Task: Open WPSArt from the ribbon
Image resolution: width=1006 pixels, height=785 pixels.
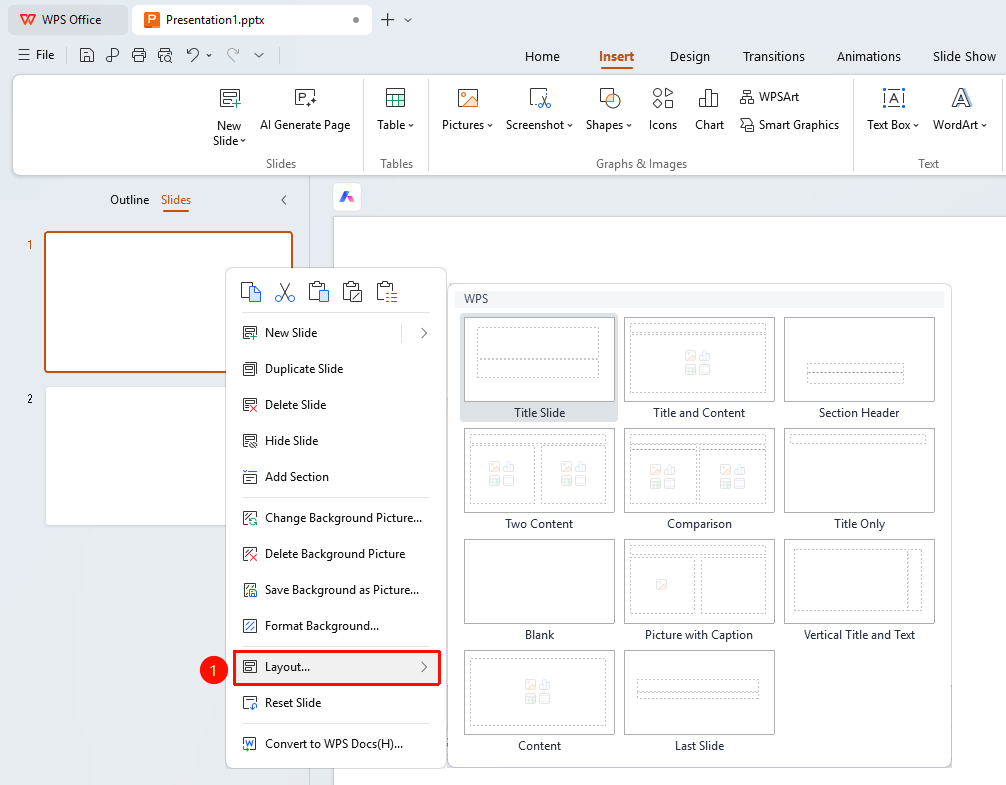Action: [x=769, y=97]
